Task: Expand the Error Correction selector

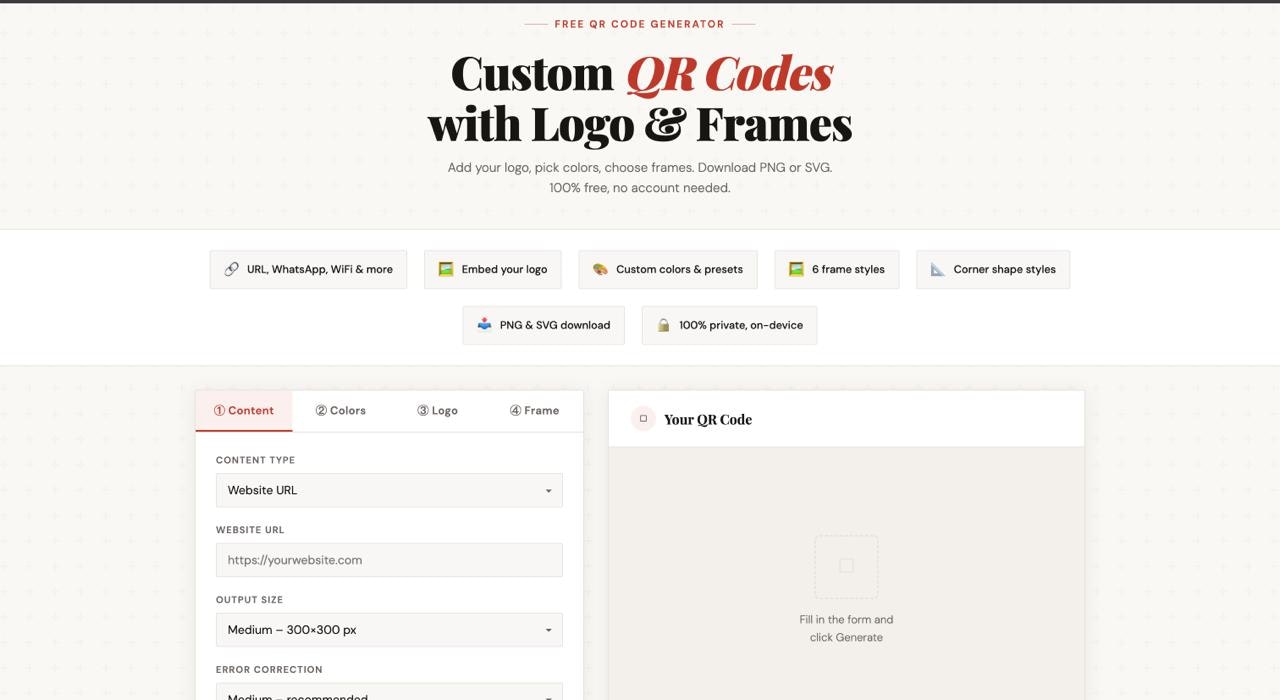Action: tap(389, 693)
